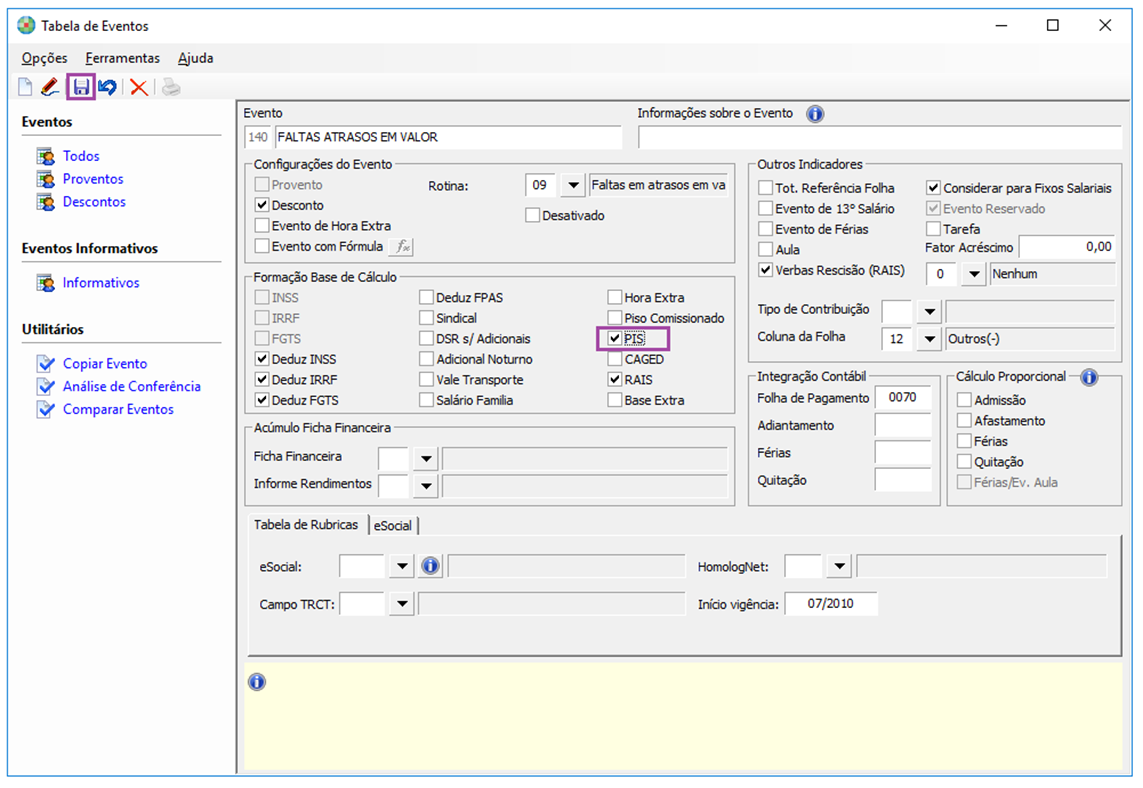Save the event with the floppy disk icon

[81, 87]
